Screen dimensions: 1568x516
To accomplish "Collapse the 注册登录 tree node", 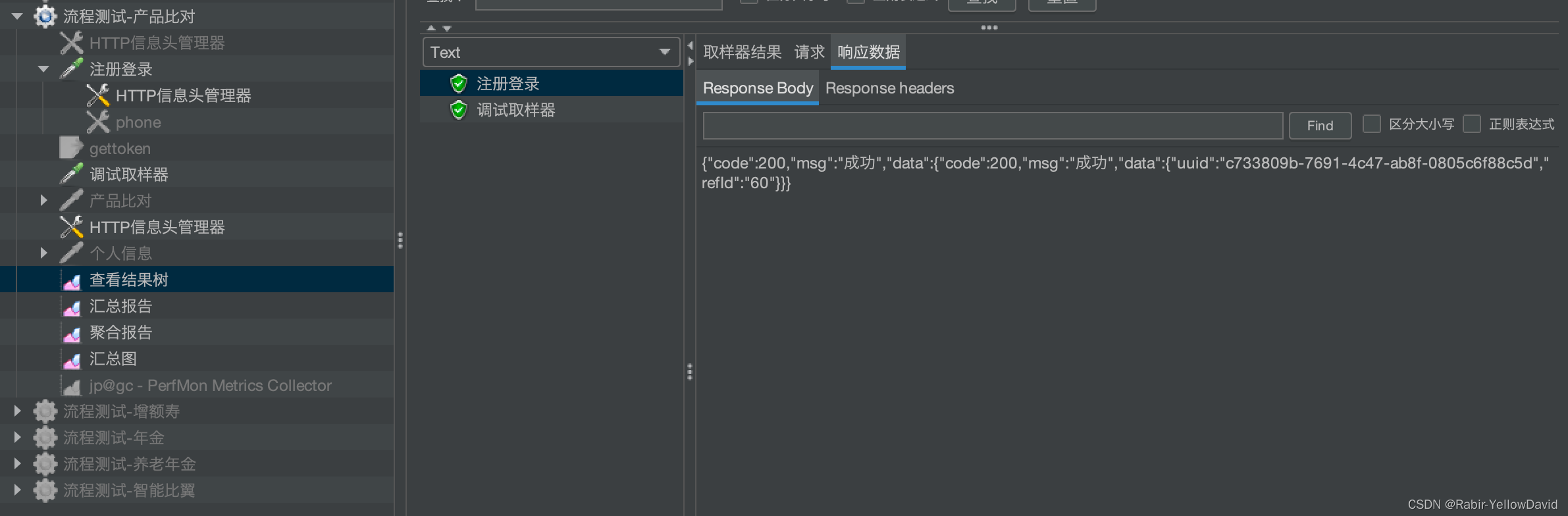I will 44,69.
